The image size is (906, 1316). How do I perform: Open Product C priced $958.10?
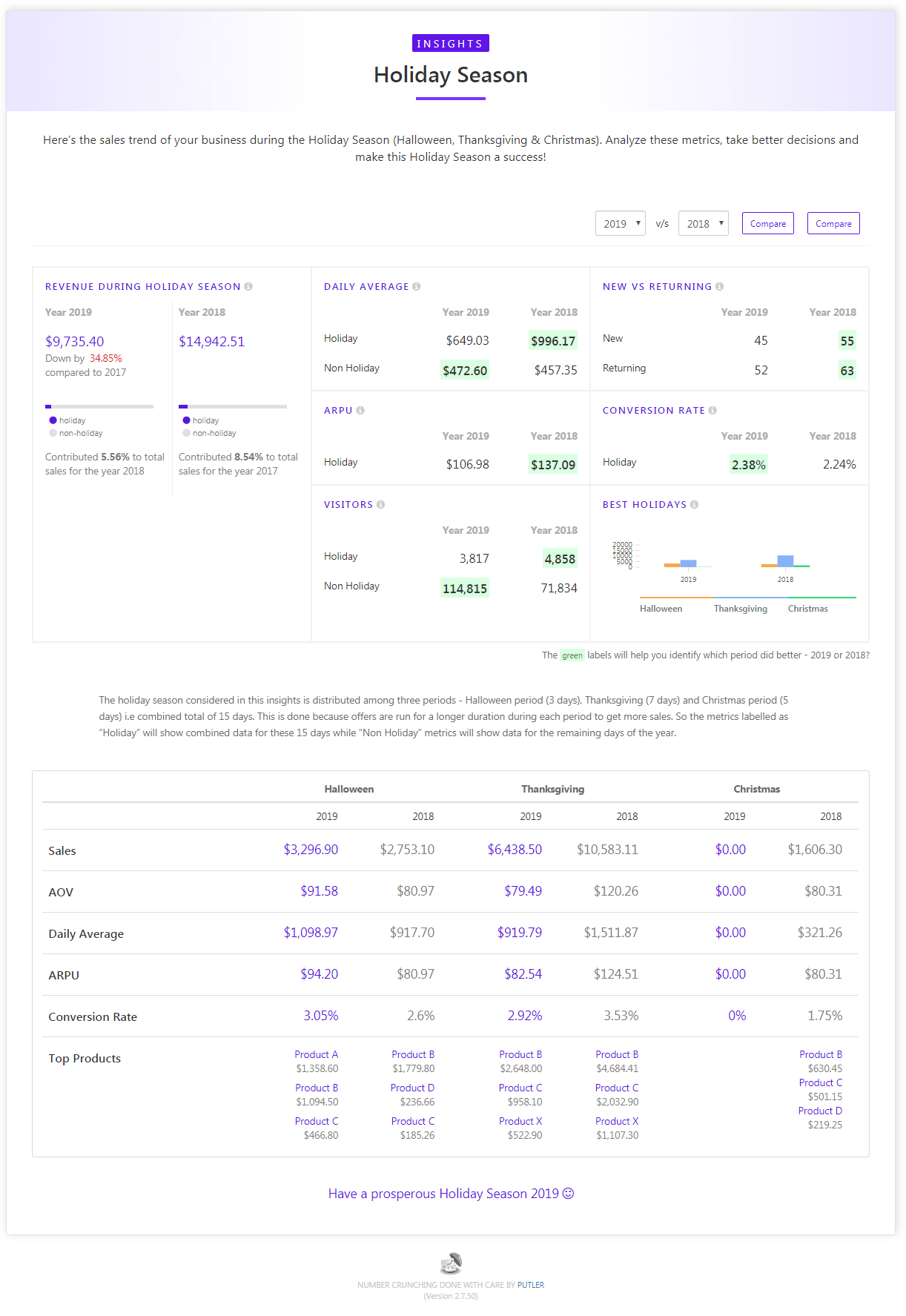[x=520, y=1088]
